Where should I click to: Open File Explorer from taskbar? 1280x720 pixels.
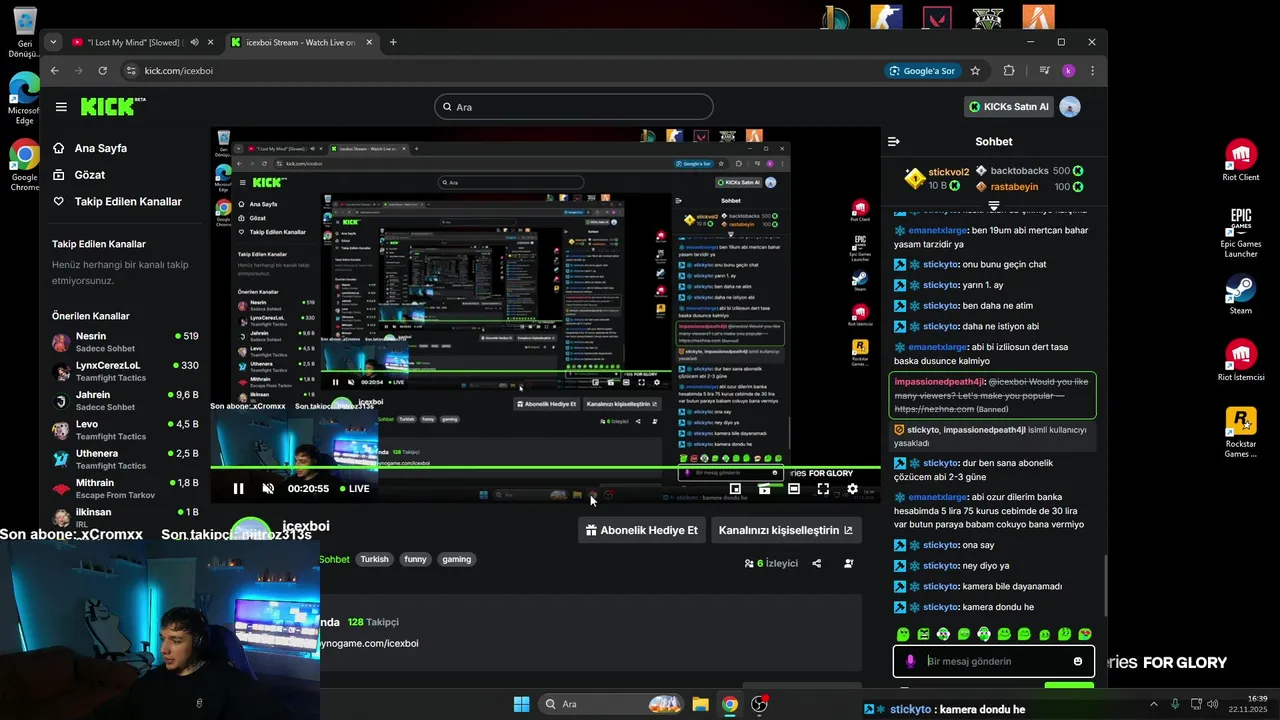700,704
